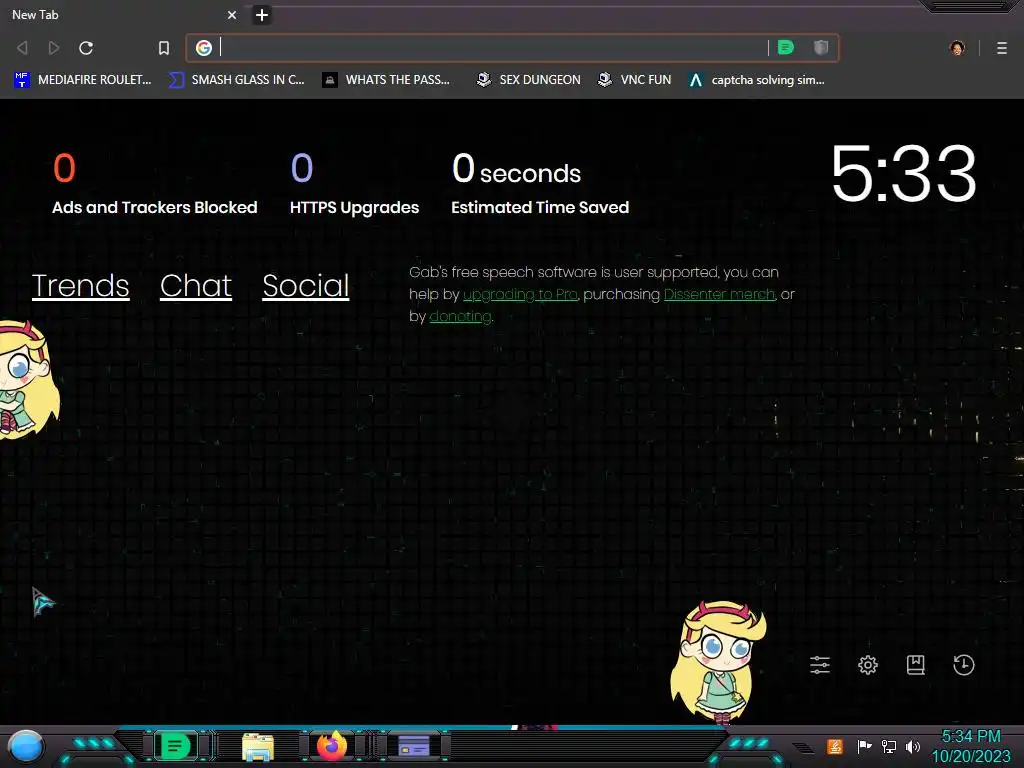Screen dimensions: 1024x768
Task: Click the bookmark icon beside reload
Action: coord(164,48)
